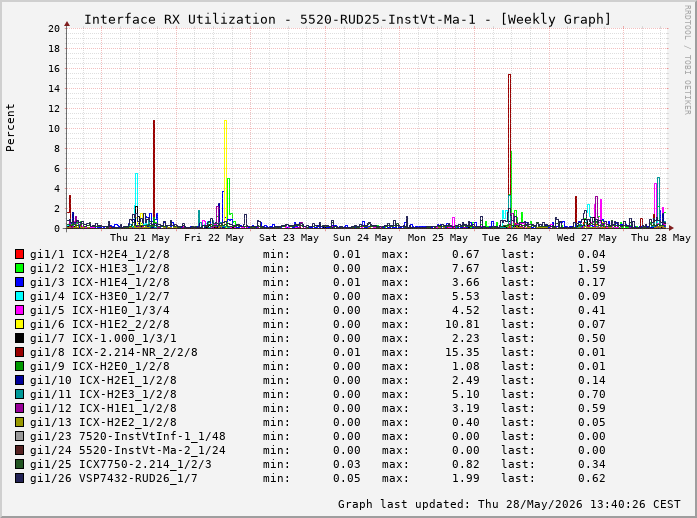Click the 'gi1/26 VSP7432-RUD26_1/7' legend label
Screen dimensions: 697x518
(114, 478)
